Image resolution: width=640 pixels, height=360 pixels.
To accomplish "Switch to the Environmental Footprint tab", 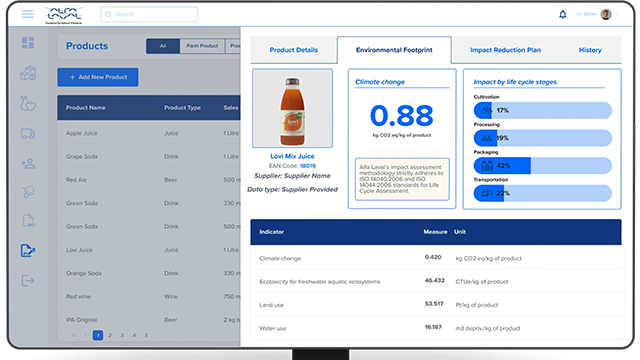I will 394,50.
